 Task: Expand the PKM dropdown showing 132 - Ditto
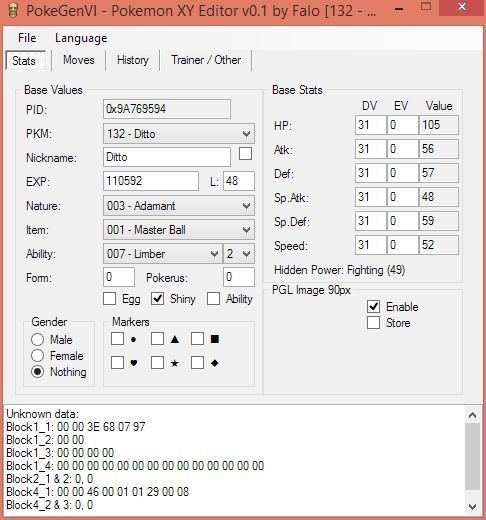click(x=179, y=134)
